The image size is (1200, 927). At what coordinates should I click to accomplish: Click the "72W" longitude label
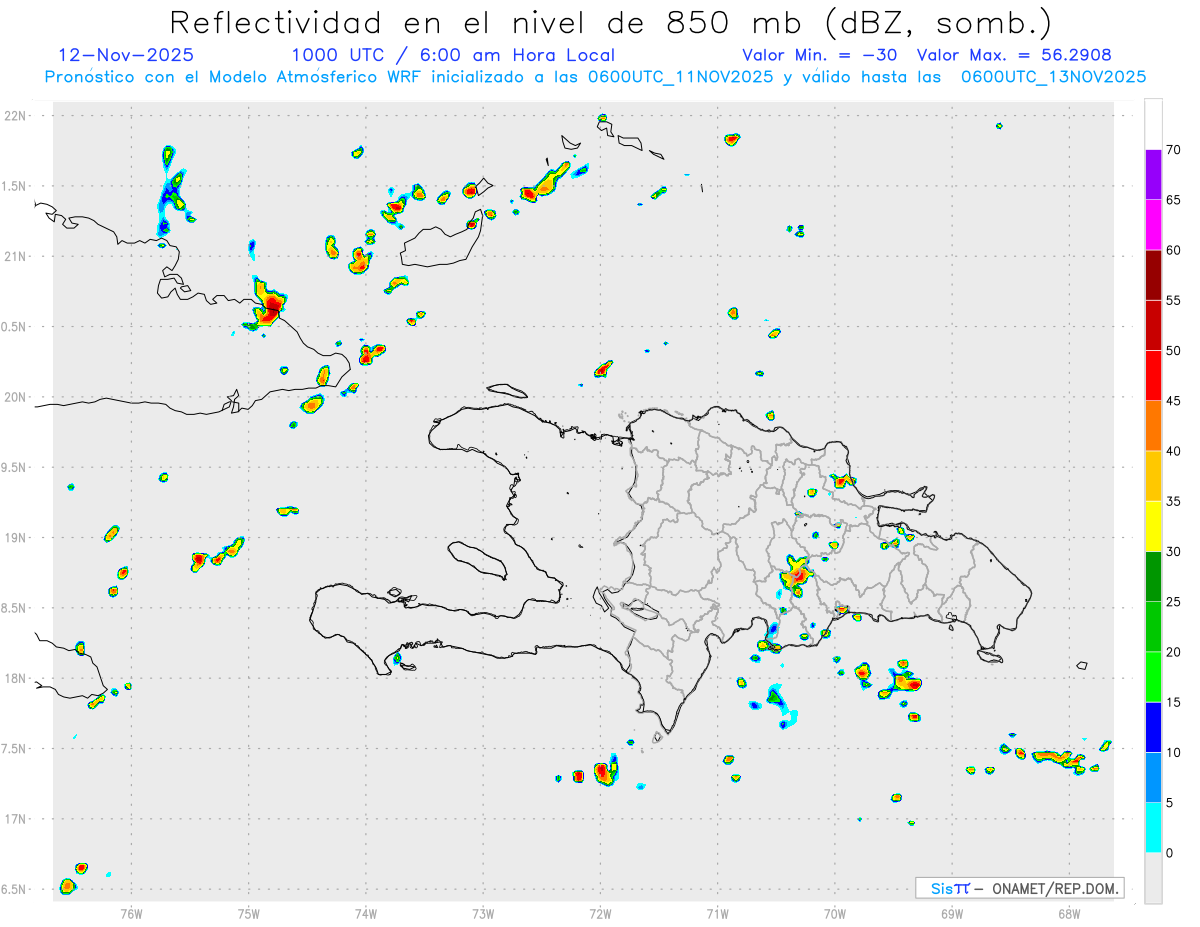tap(600, 913)
